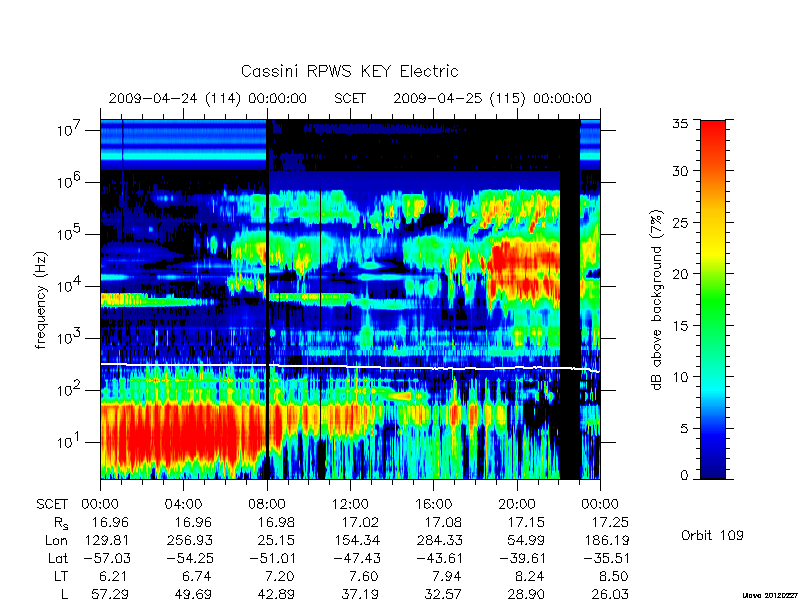800x600 pixels.
Task: Click the 08:00 time axis label
Action: [267, 504]
